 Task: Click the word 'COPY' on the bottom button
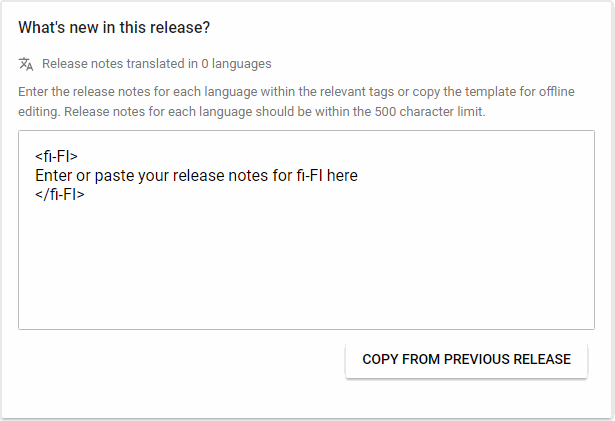tap(379, 360)
